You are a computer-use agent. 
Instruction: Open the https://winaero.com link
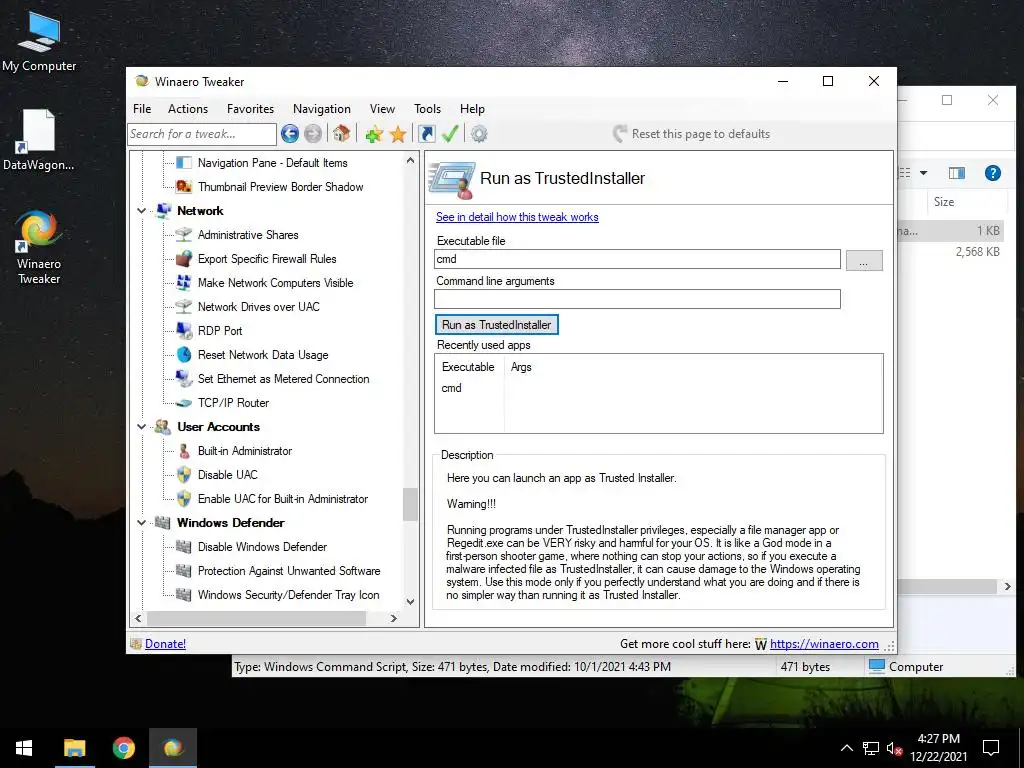coord(824,644)
